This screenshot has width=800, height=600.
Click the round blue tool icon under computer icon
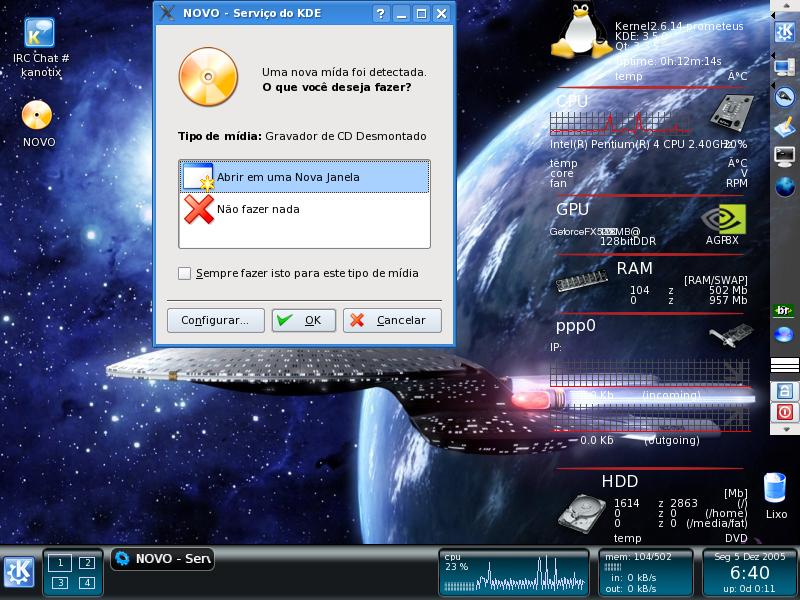click(x=784, y=96)
